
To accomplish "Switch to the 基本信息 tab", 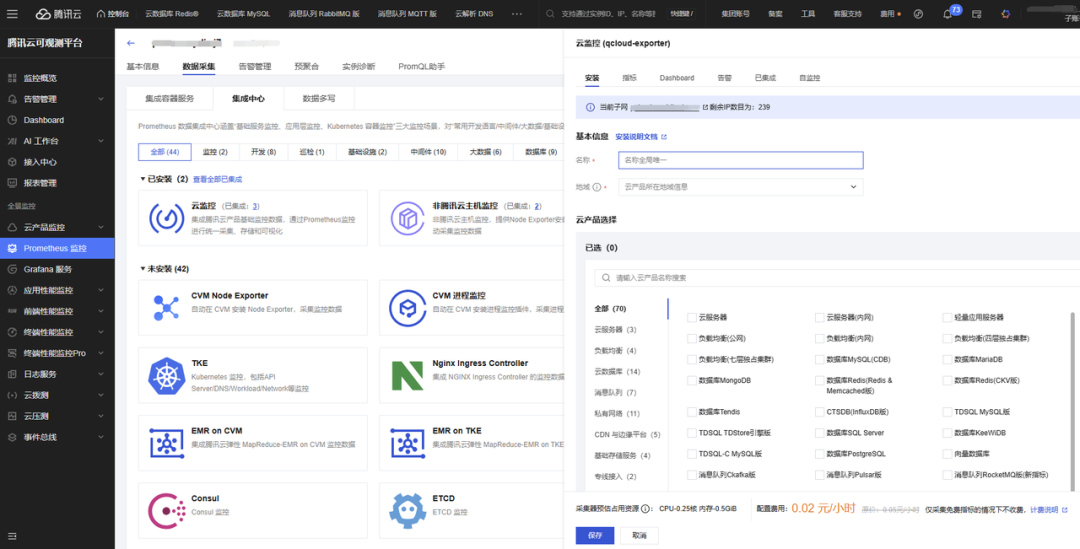I will (x=143, y=67).
